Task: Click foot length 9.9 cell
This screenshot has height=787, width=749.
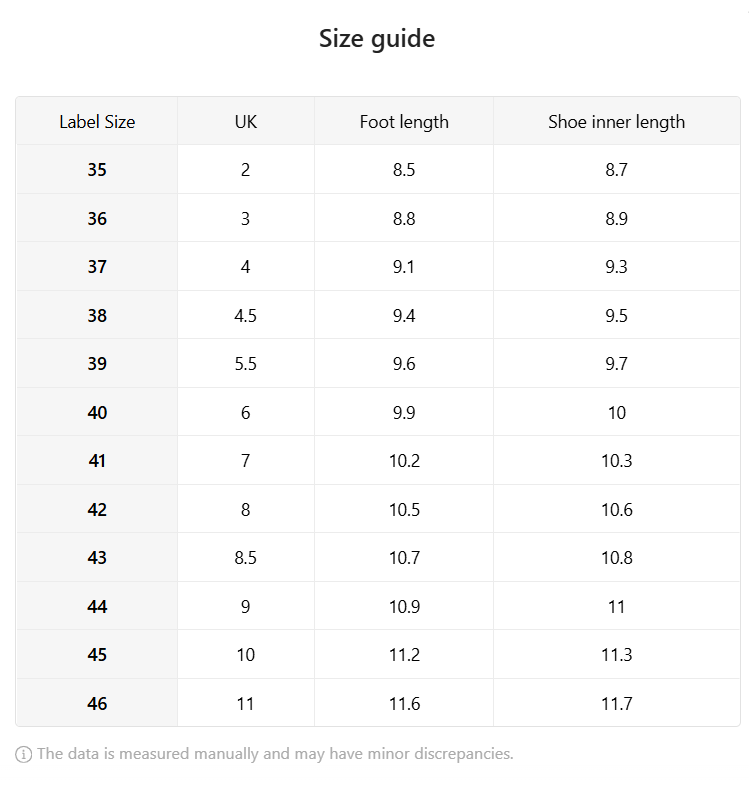Action: [x=404, y=412]
